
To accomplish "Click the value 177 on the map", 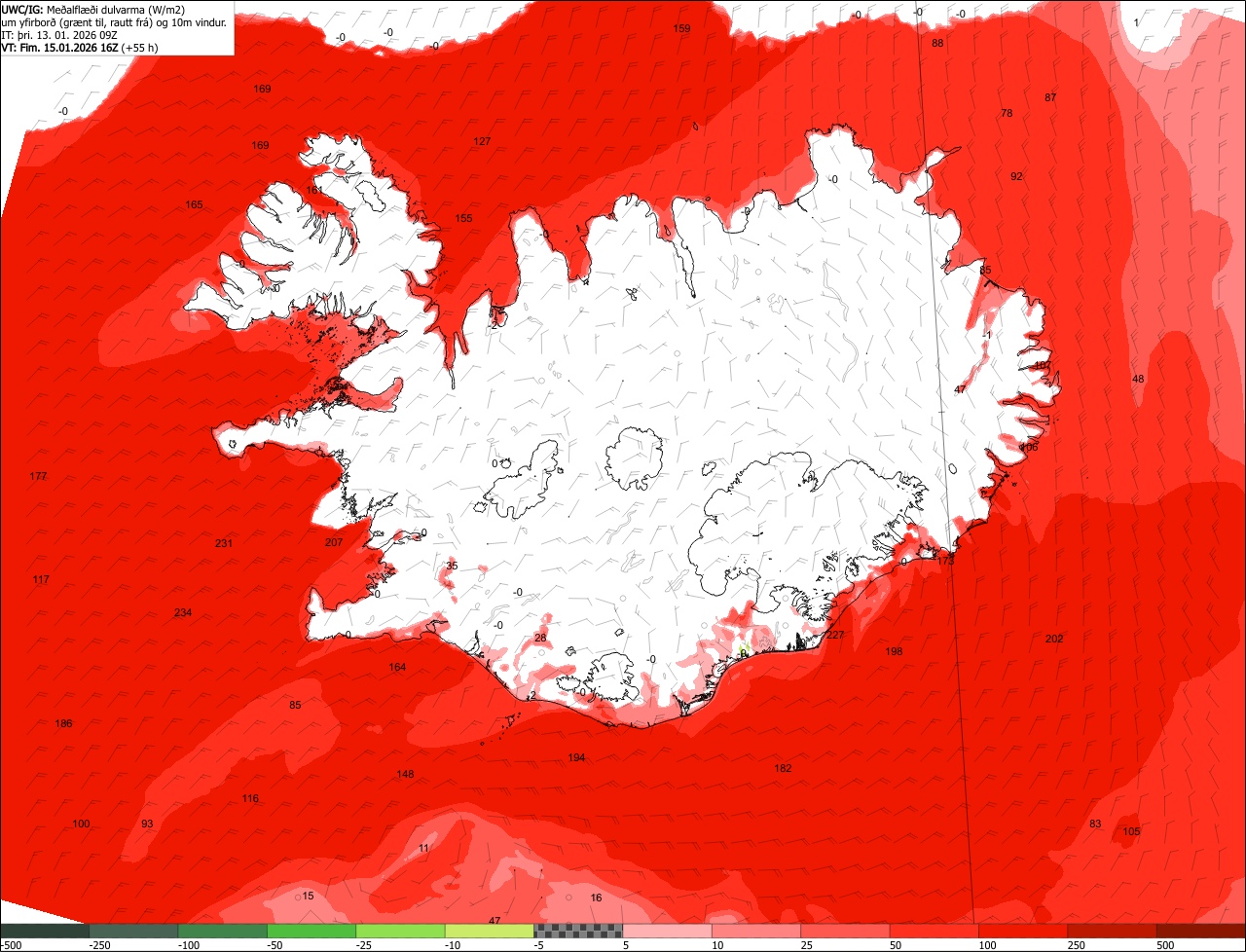I will (x=38, y=476).
